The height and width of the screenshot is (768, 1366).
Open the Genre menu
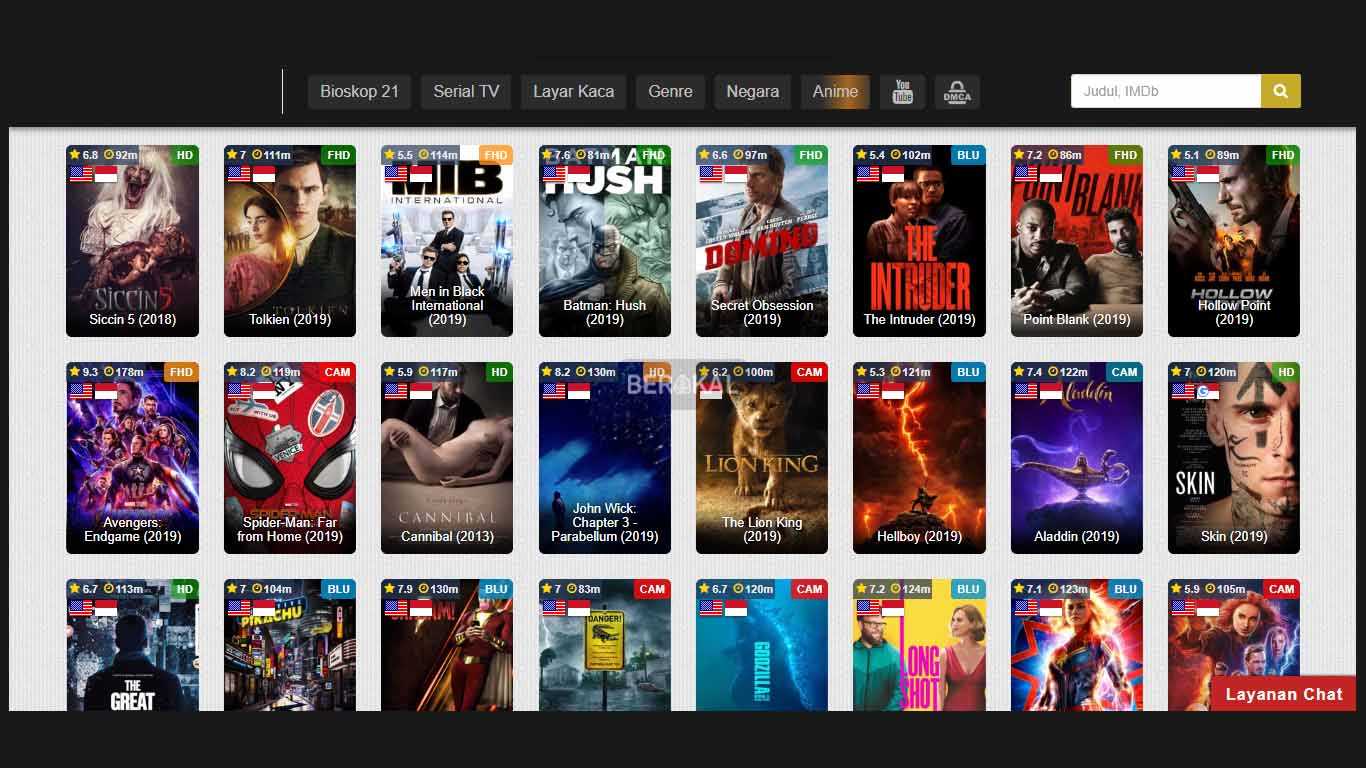point(670,92)
